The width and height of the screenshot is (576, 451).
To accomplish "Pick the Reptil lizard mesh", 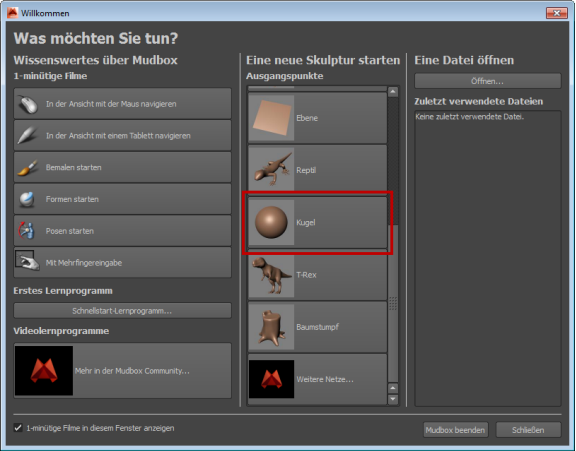I will tap(318, 170).
